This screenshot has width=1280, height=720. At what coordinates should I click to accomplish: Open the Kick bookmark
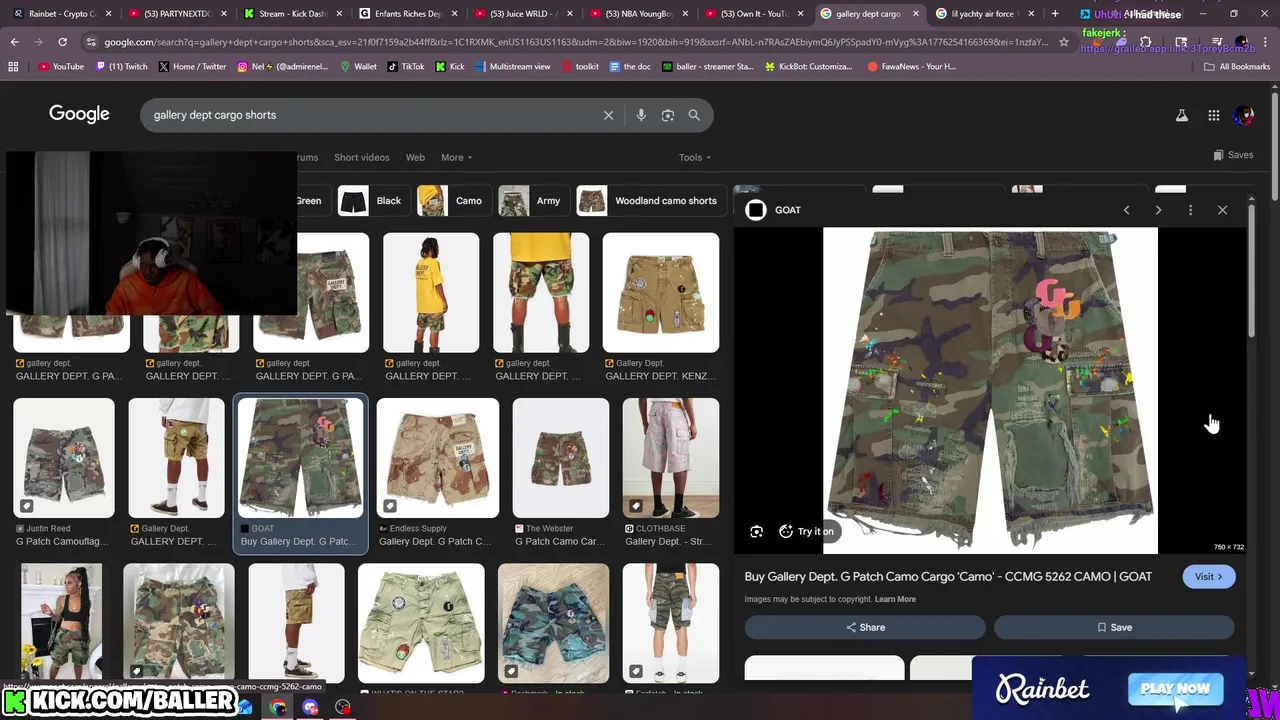coord(450,66)
